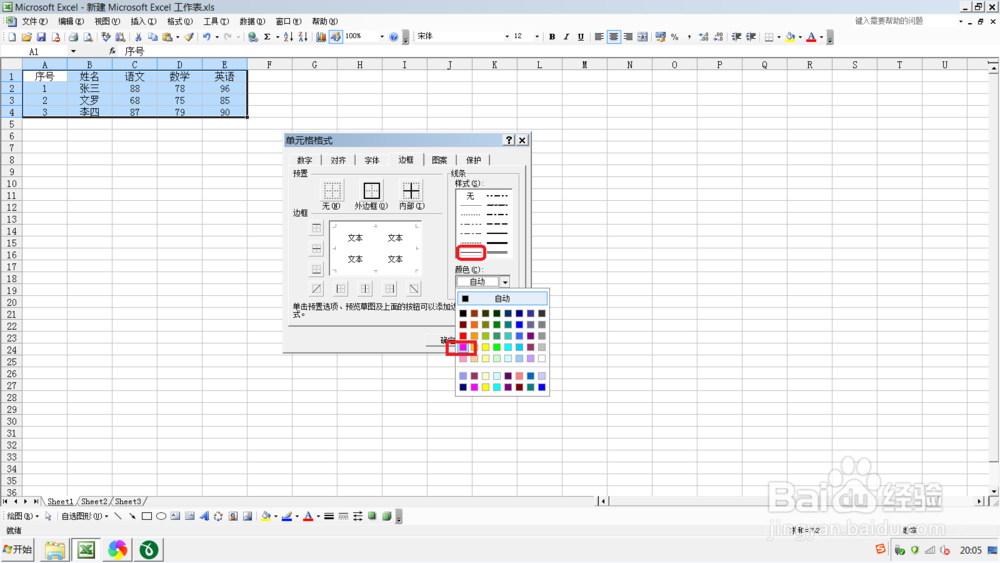The height and width of the screenshot is (563, 1000).
Task: Sort descending with Z-A icon
Action: tap(303, 37)
